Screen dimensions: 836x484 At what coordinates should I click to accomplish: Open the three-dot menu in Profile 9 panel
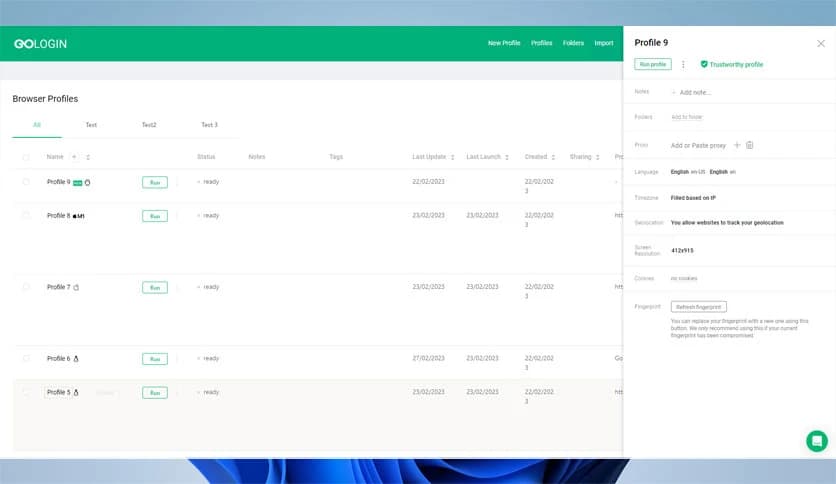click(683, 64)
